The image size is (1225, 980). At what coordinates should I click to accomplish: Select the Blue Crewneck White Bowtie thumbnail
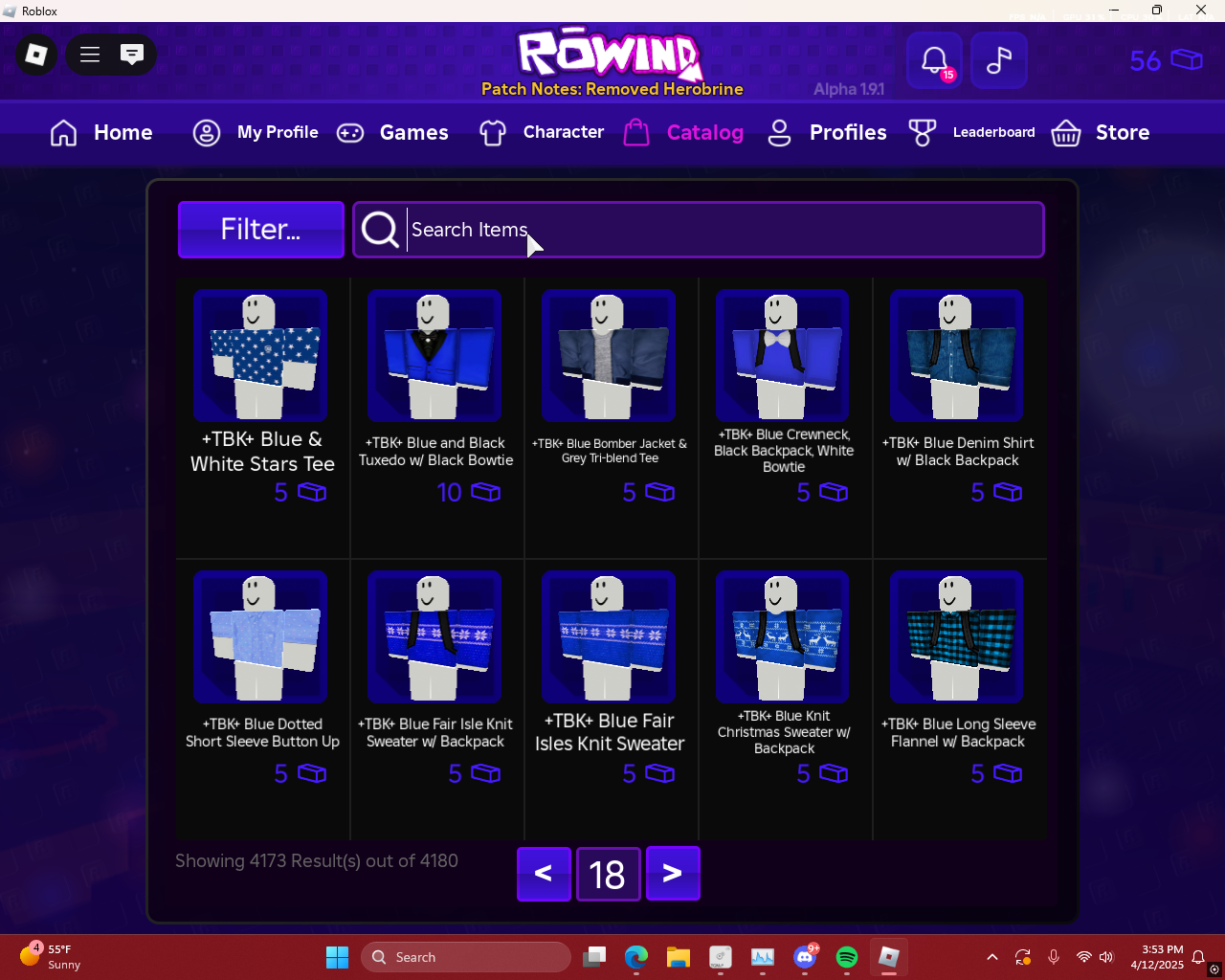coord(783,356)
